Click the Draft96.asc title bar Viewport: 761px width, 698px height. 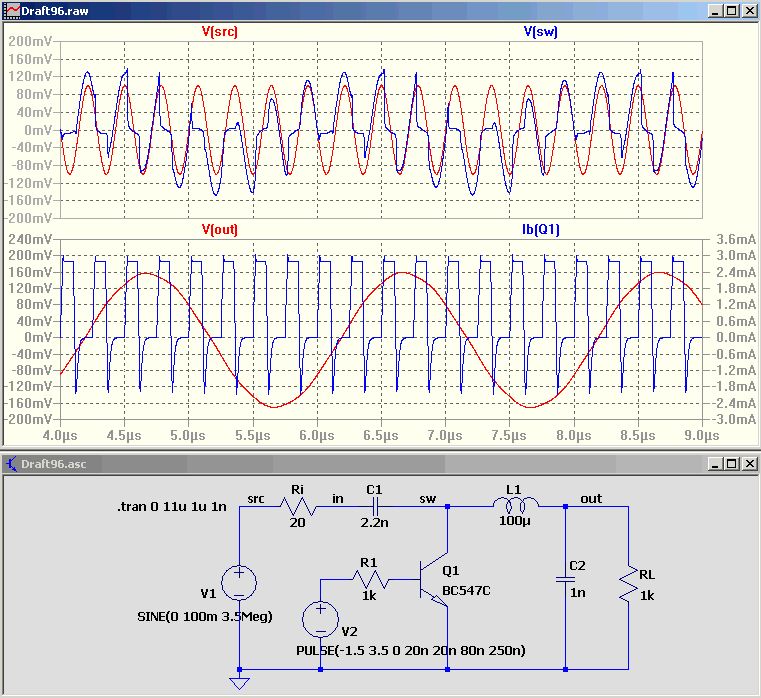(x=350, y=464)
